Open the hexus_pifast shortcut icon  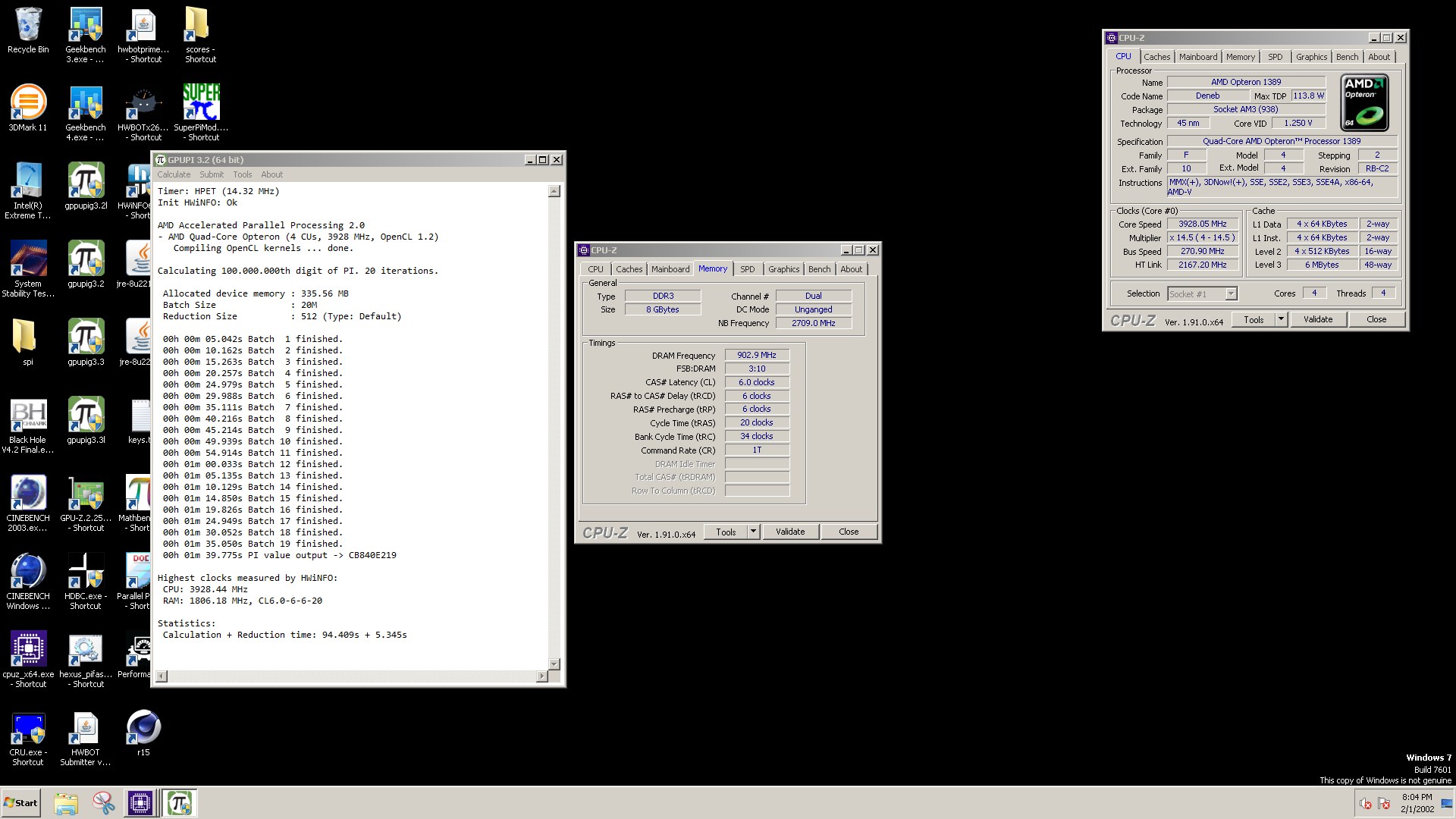coord(86,661)
